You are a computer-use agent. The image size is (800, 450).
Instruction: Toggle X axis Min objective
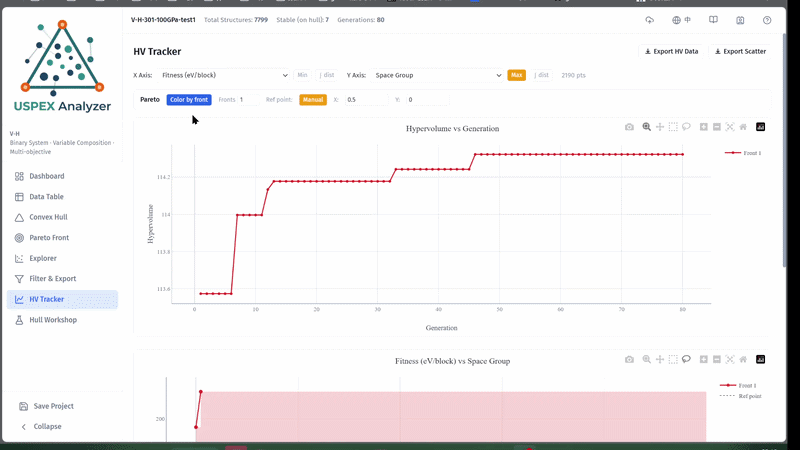(x=302, y=75)
